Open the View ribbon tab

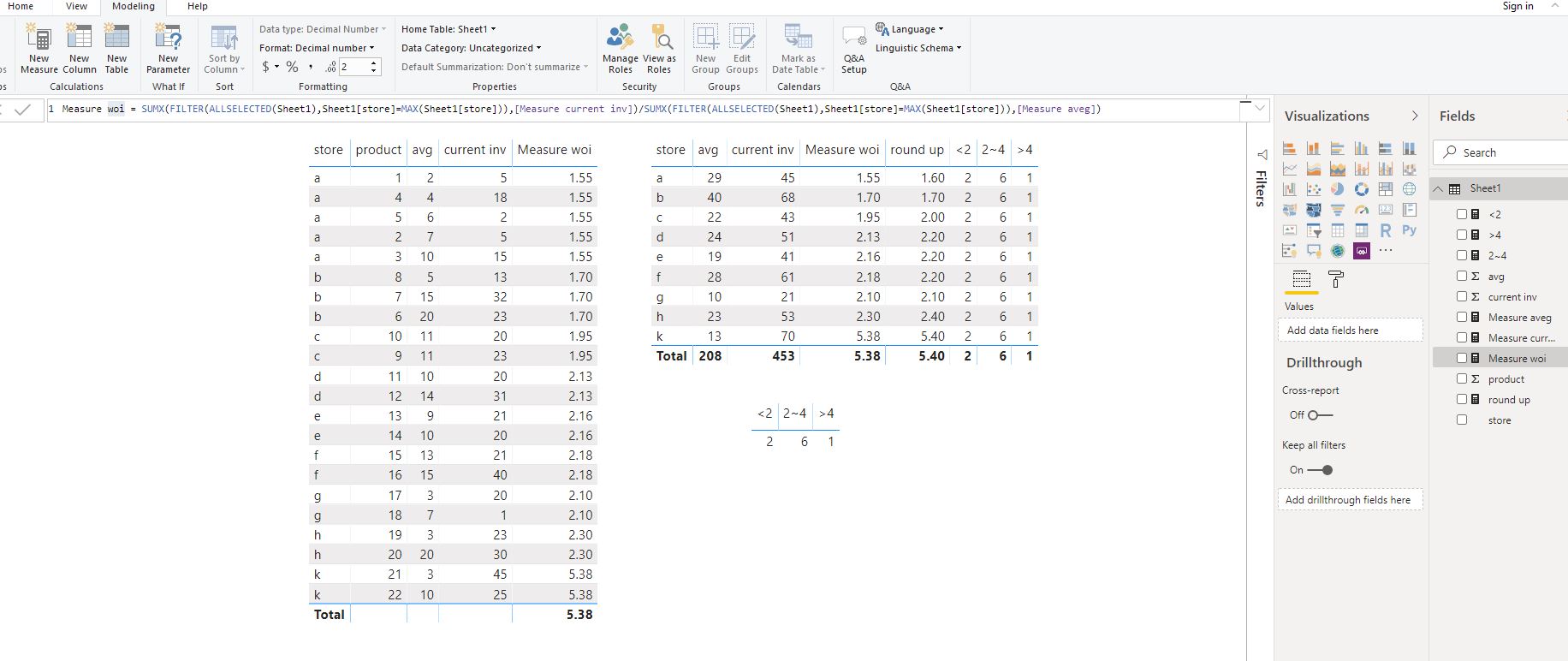click(76, 6)
